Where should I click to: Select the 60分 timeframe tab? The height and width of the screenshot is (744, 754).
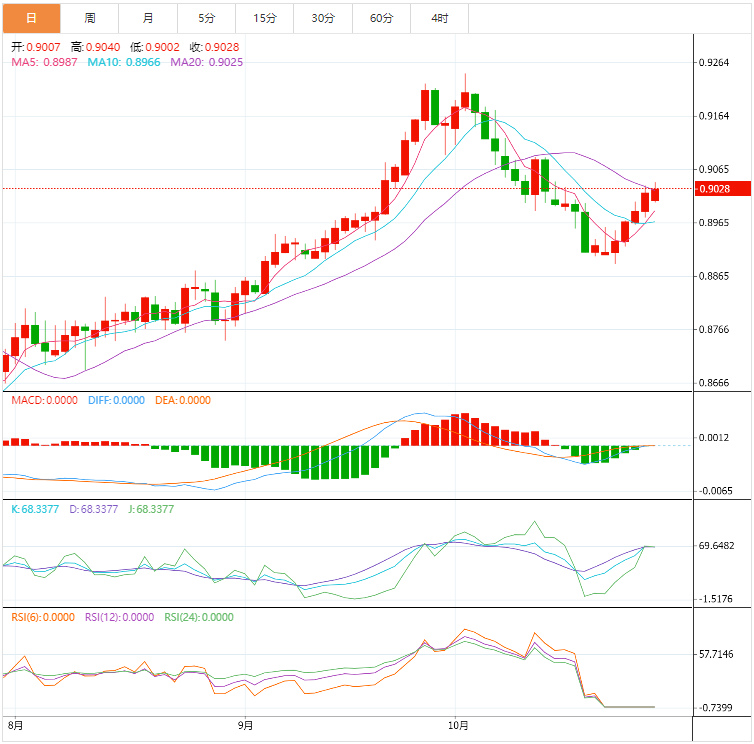point(381,18)
